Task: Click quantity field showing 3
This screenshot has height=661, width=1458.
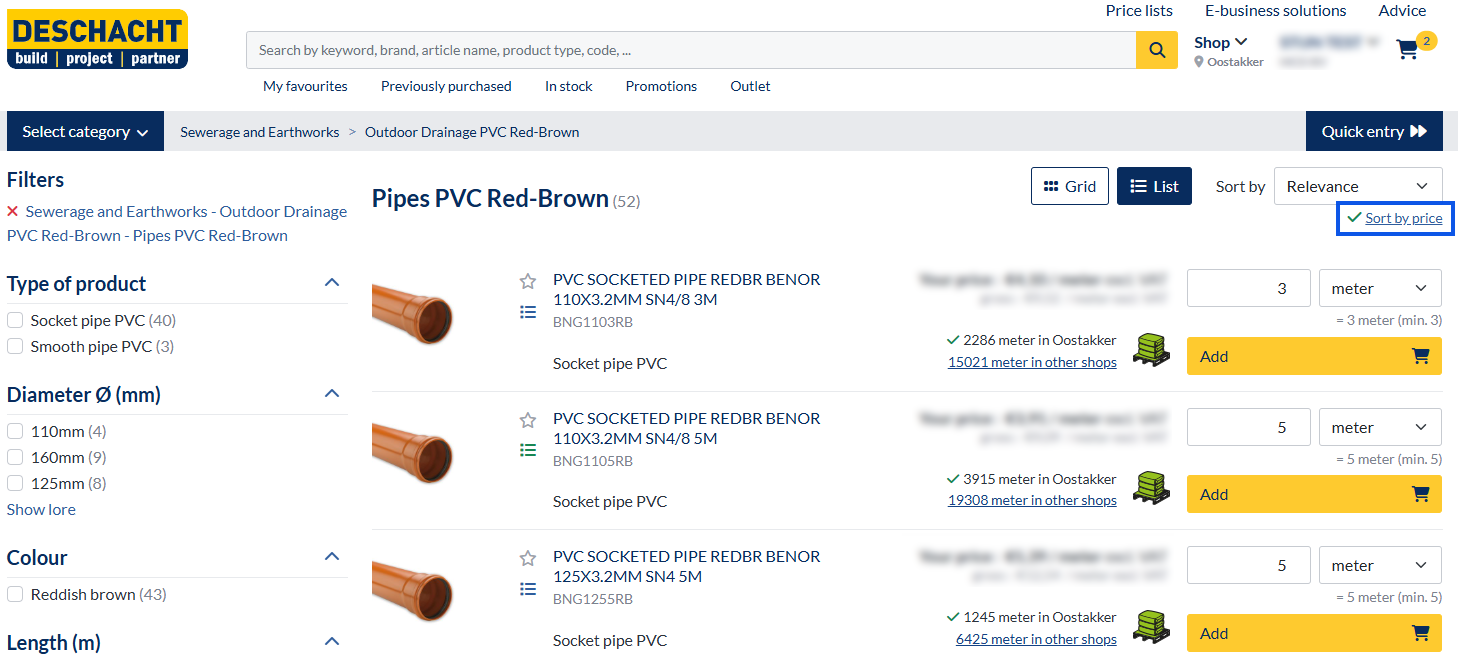Action: pos(1248,288)
